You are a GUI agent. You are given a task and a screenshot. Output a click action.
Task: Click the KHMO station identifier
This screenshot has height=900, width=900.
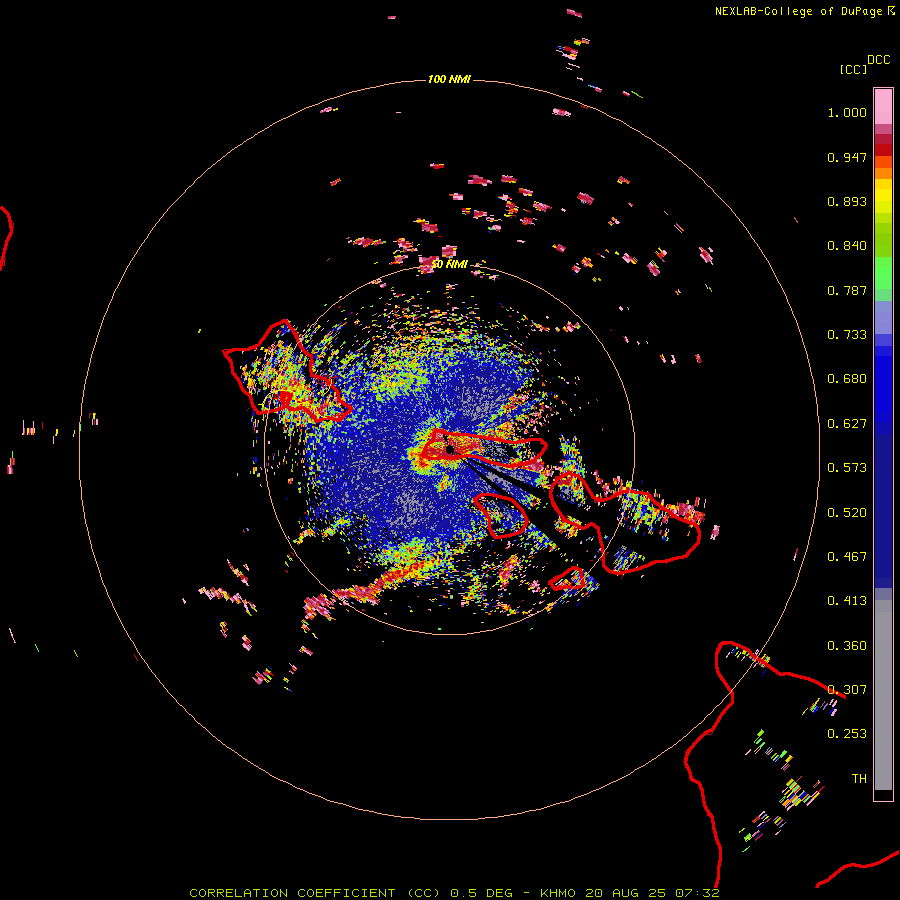(558, 893)
